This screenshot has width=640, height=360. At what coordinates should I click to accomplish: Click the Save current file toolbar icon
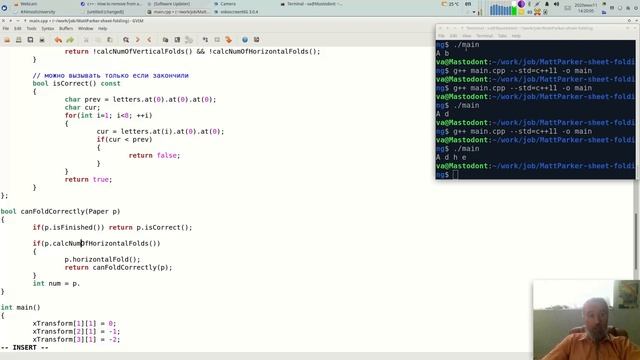(x=18, y=40)
